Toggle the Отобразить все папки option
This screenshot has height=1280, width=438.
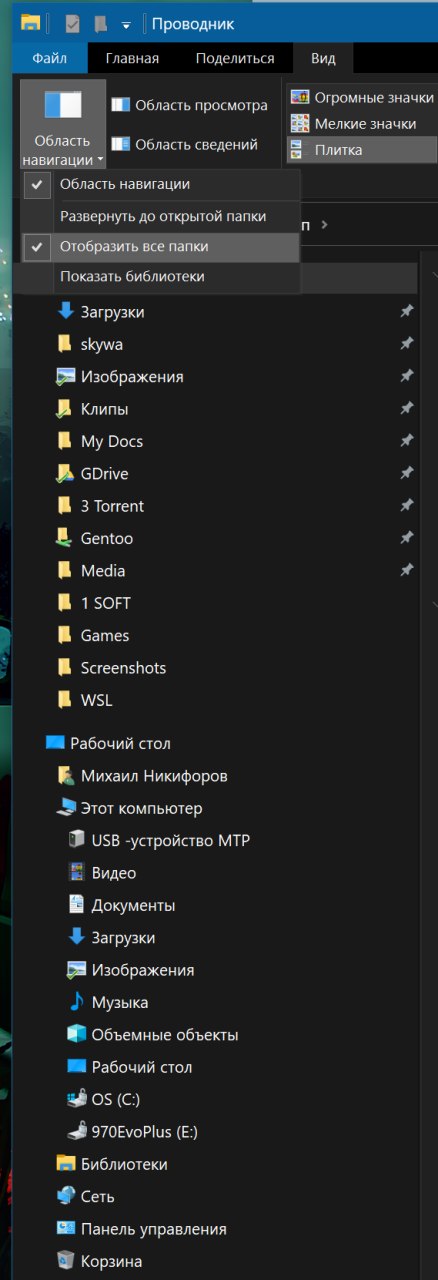[160, 246]
